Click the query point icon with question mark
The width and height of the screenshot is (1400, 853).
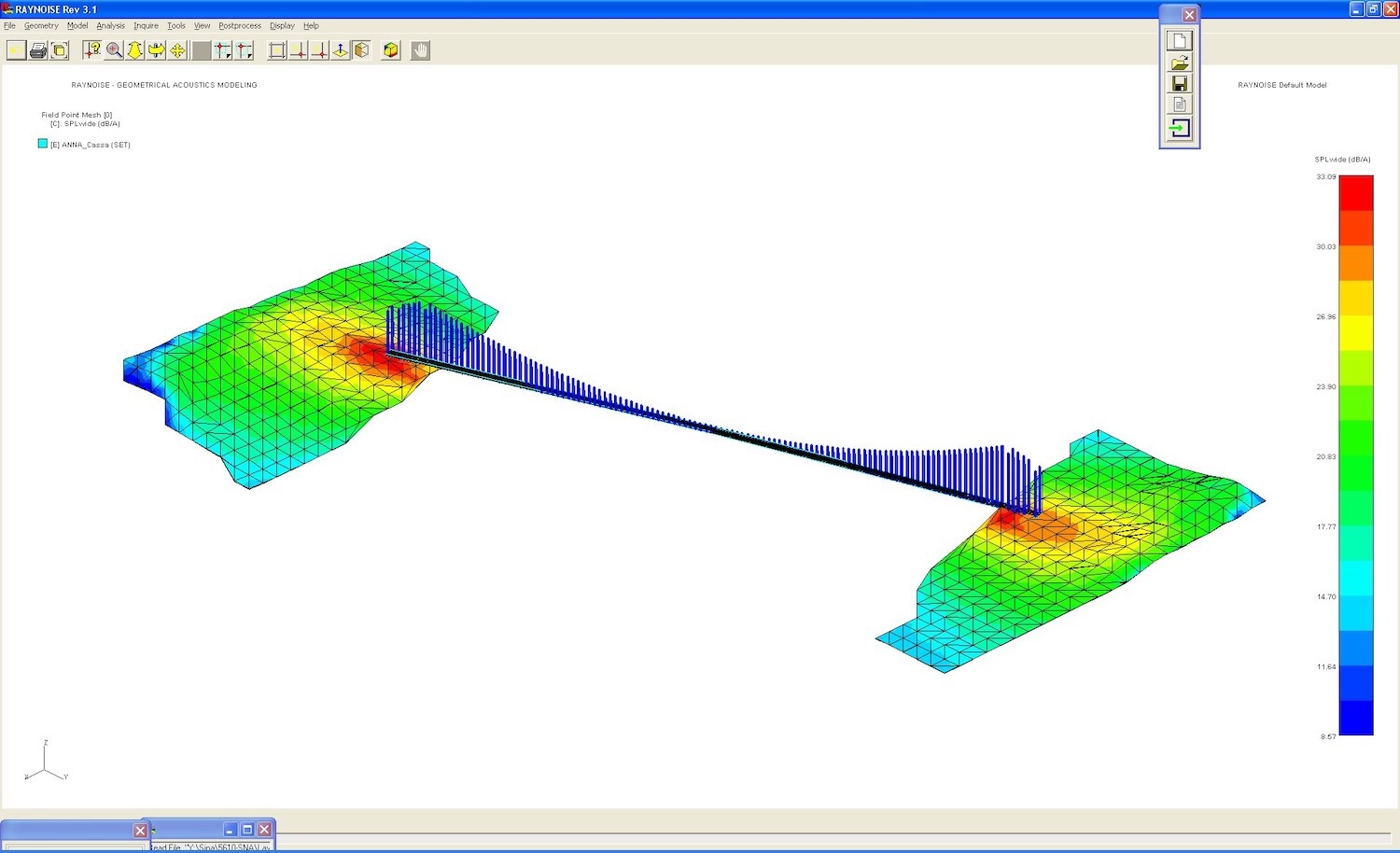pyautogui.click(x=91, y=50)
